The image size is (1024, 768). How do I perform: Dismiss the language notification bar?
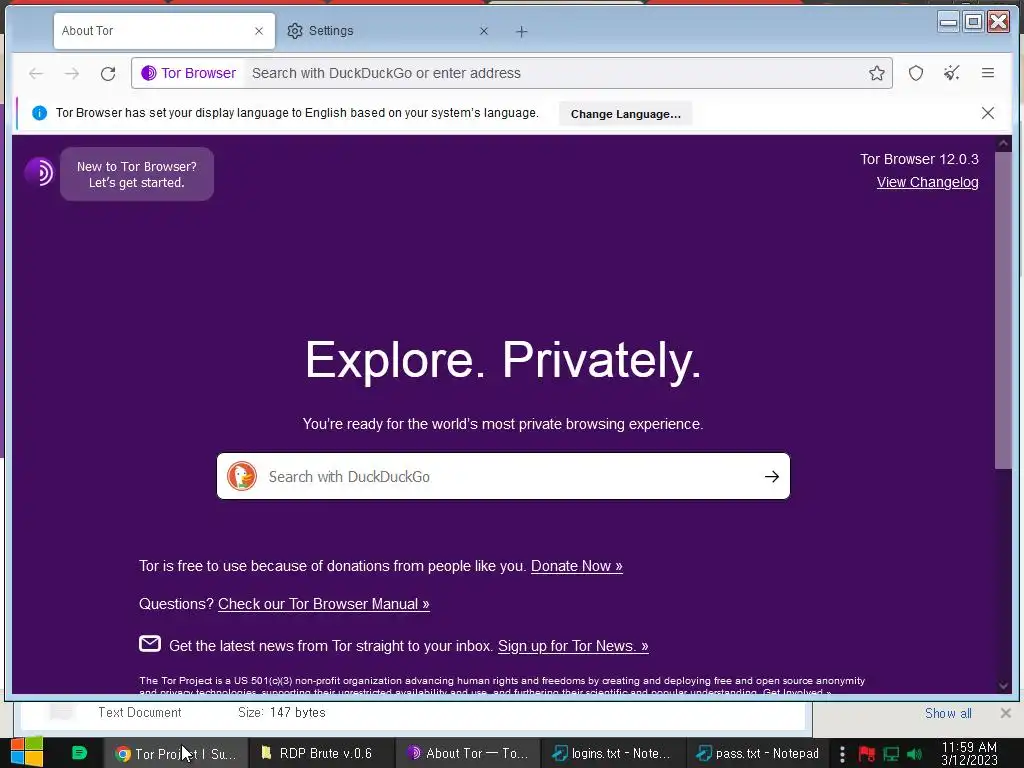coord(987,113)
